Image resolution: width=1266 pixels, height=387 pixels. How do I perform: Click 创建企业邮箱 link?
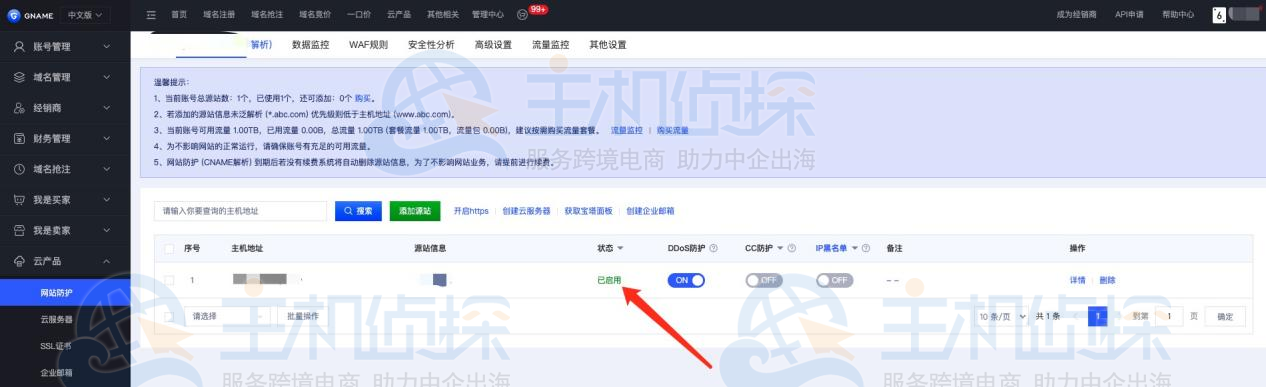click(x=651, y=211)
